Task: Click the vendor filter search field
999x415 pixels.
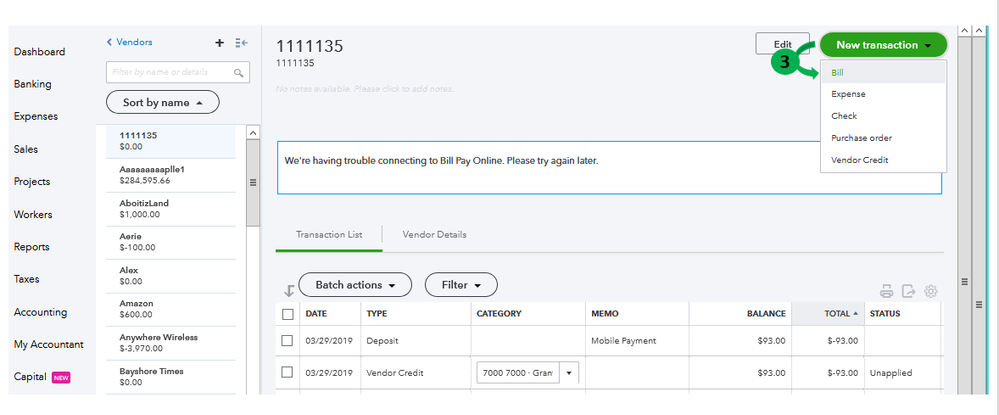Action: coord(170,73)
